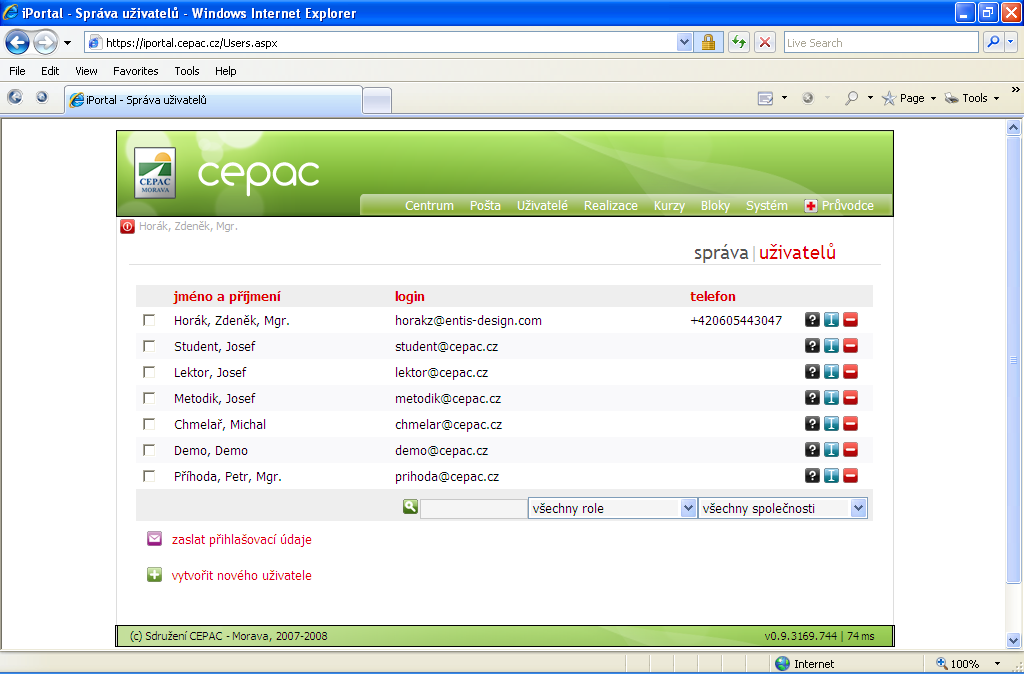The width and height of the screenshot is (1024, 674).
Task: Expand the zoom level 100% dropdown
Action: point(997,664)
